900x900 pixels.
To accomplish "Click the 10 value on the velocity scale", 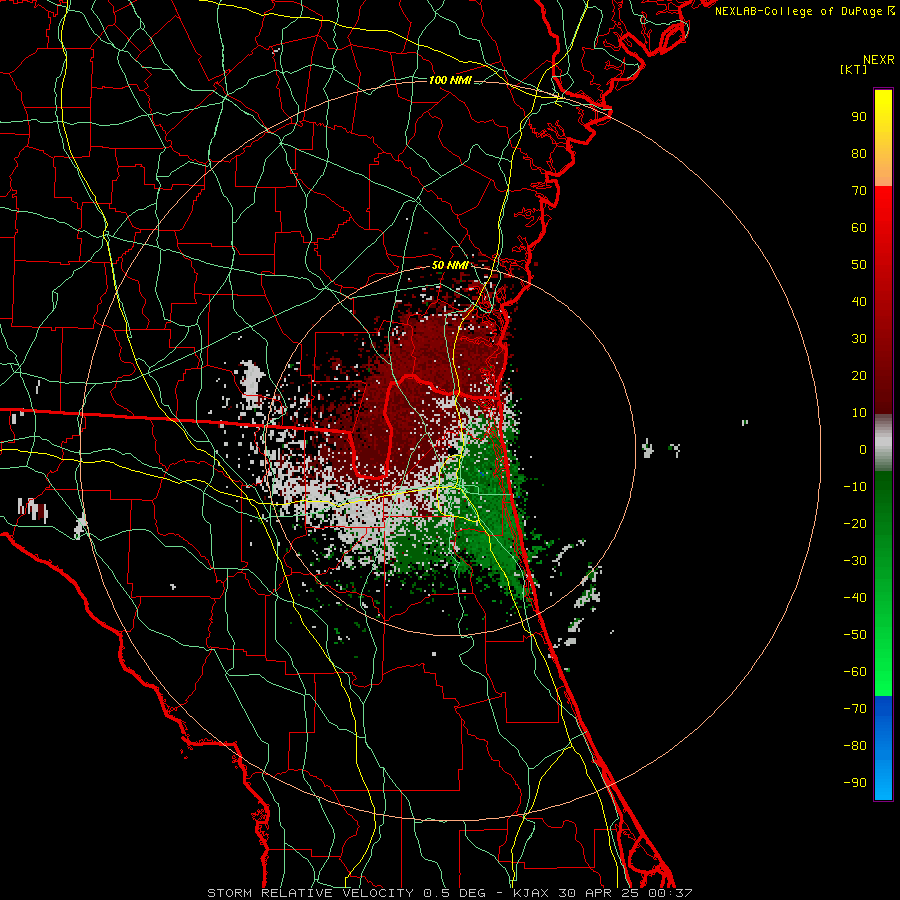I will coord(859,413).
